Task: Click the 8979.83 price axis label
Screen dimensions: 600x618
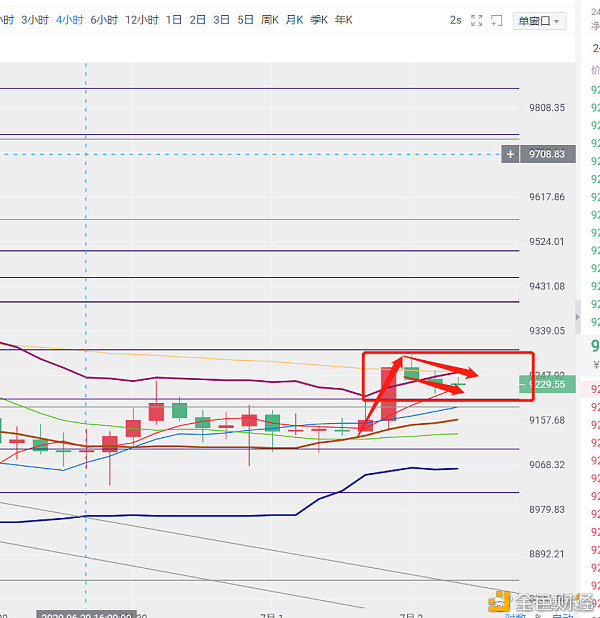Action: point(547,510)
